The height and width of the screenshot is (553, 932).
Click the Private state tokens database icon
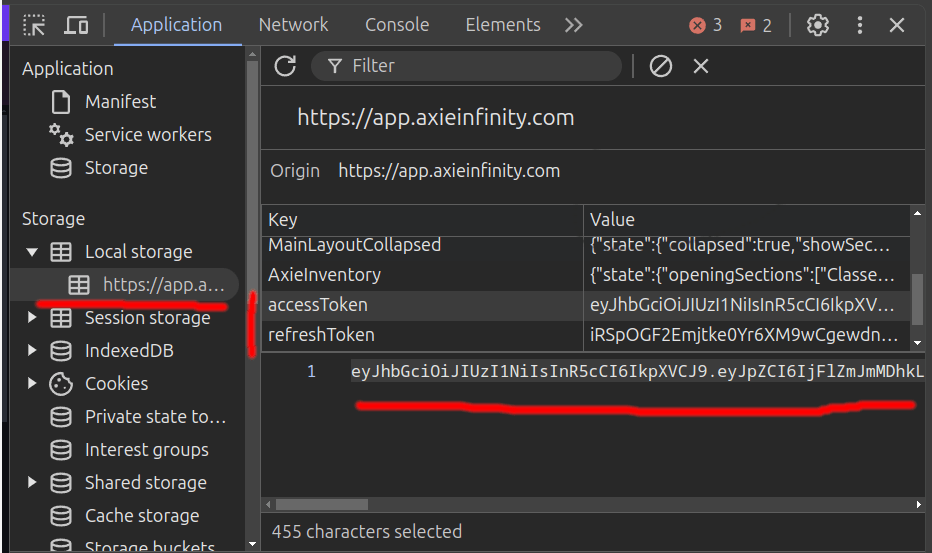pos(61,417)
